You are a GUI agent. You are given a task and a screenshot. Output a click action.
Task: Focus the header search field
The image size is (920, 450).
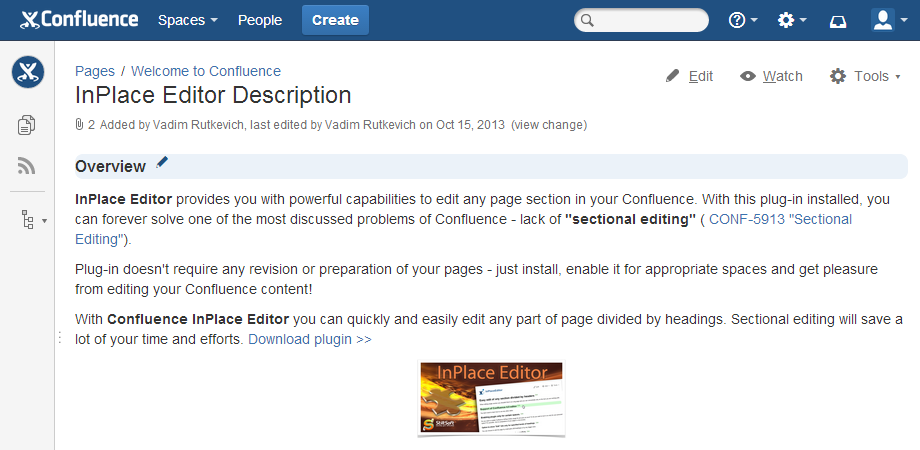(641, 20)
